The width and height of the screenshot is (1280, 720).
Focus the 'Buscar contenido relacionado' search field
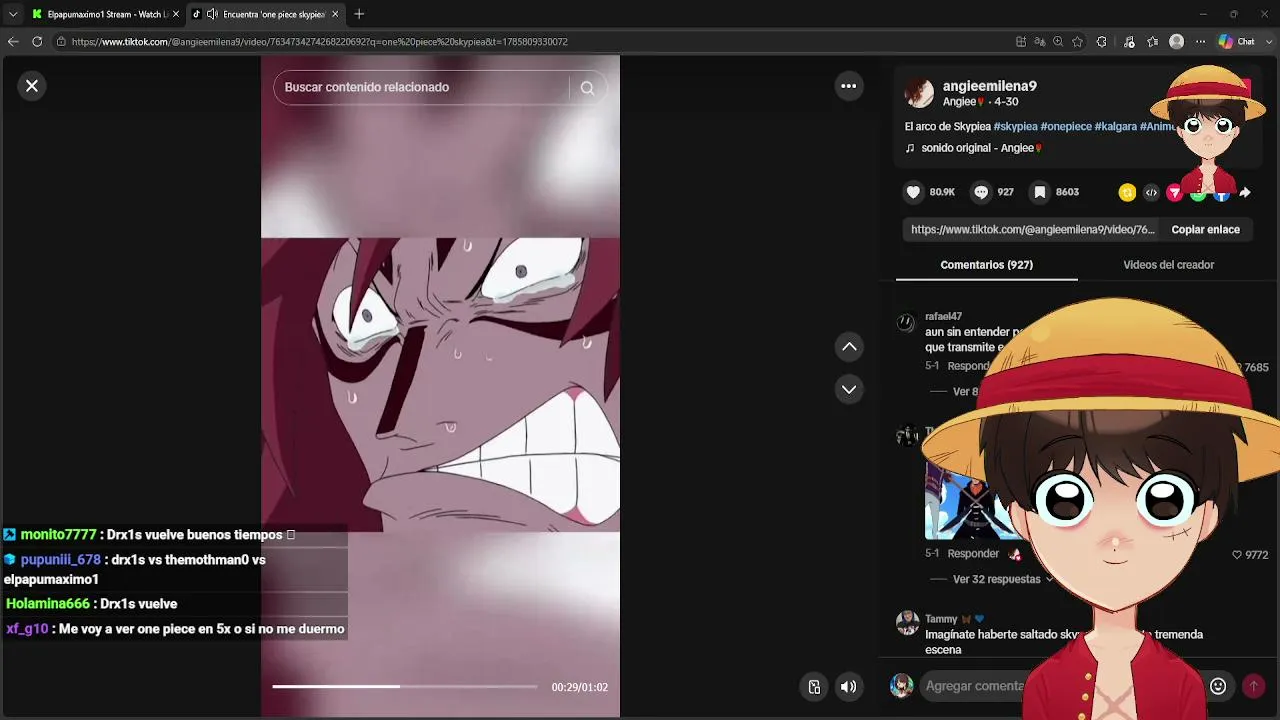click(x=422, y=87)
